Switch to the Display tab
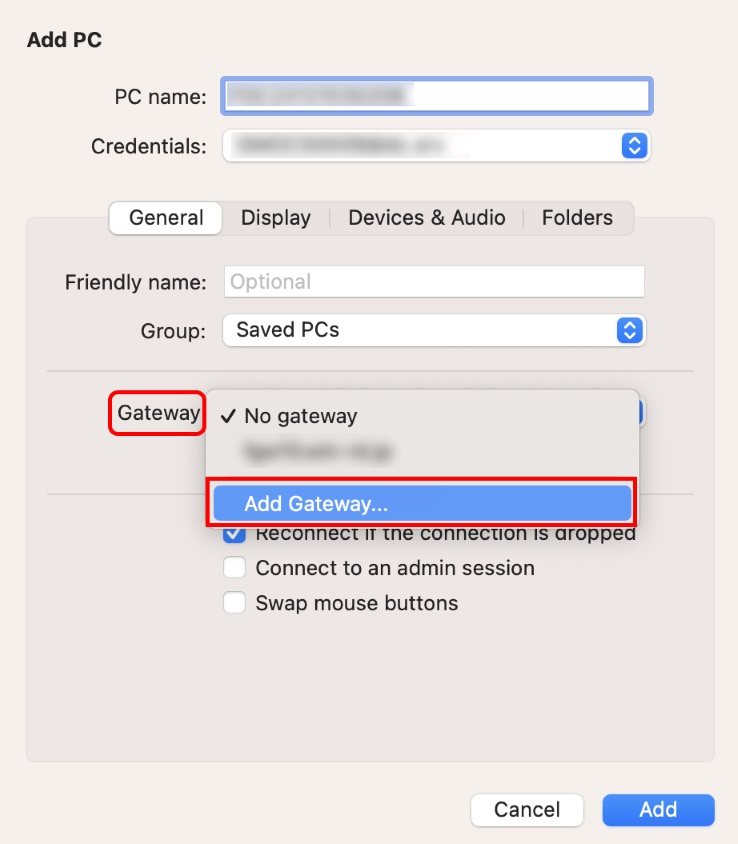 (276, 218)
